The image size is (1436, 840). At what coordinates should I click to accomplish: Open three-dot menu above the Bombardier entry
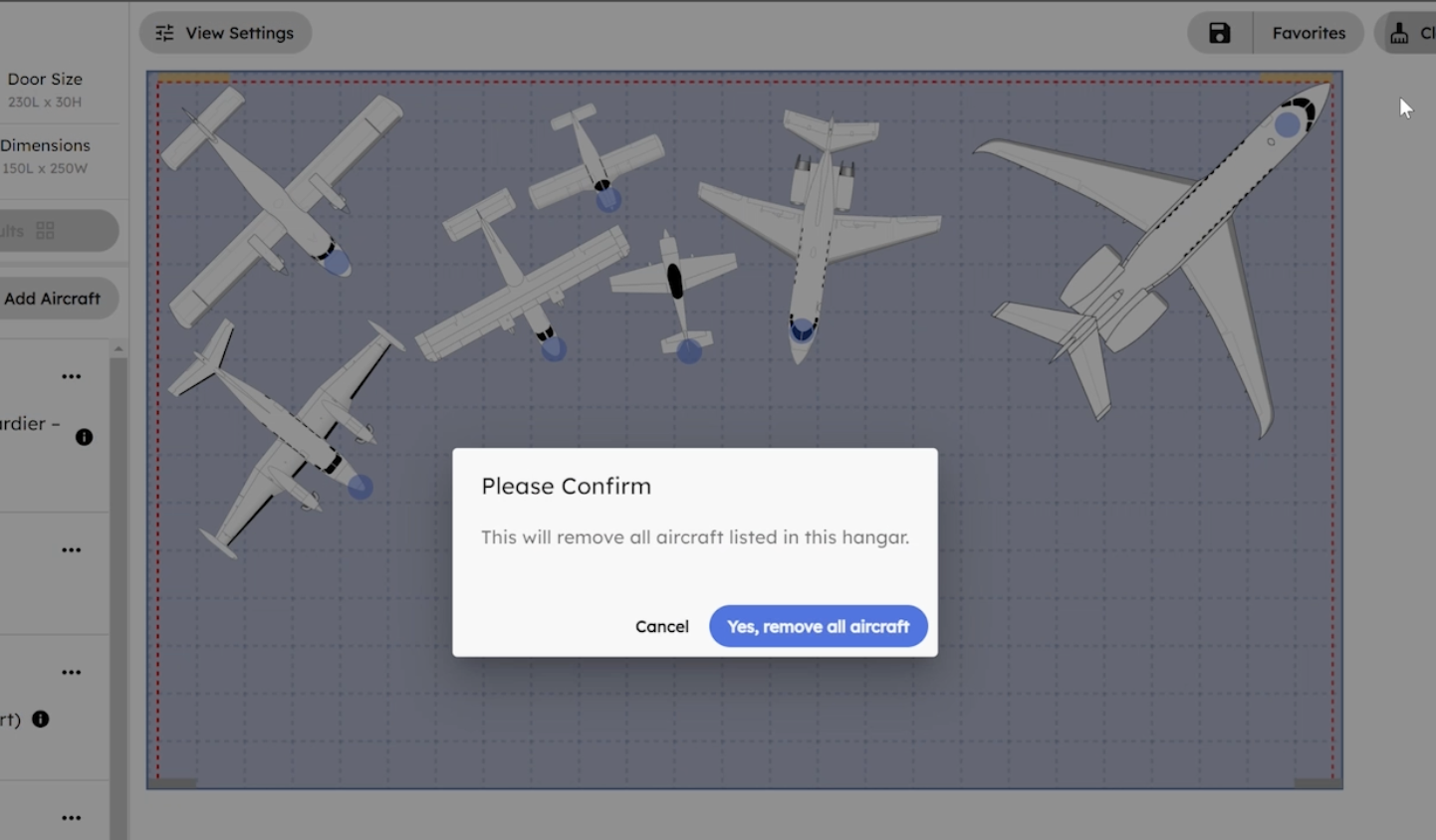coord(71,376)
